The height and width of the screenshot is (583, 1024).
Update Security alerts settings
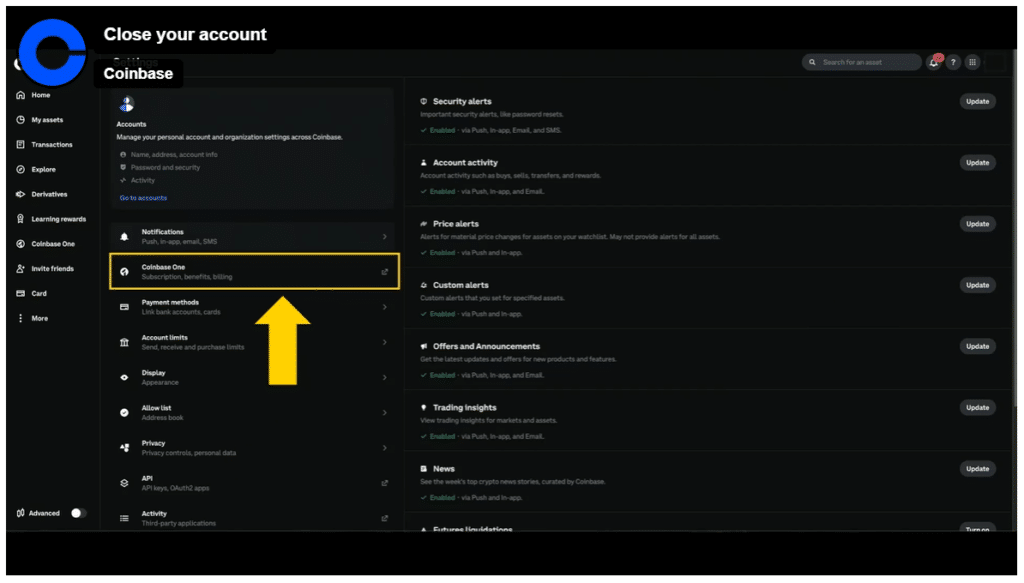978,102
